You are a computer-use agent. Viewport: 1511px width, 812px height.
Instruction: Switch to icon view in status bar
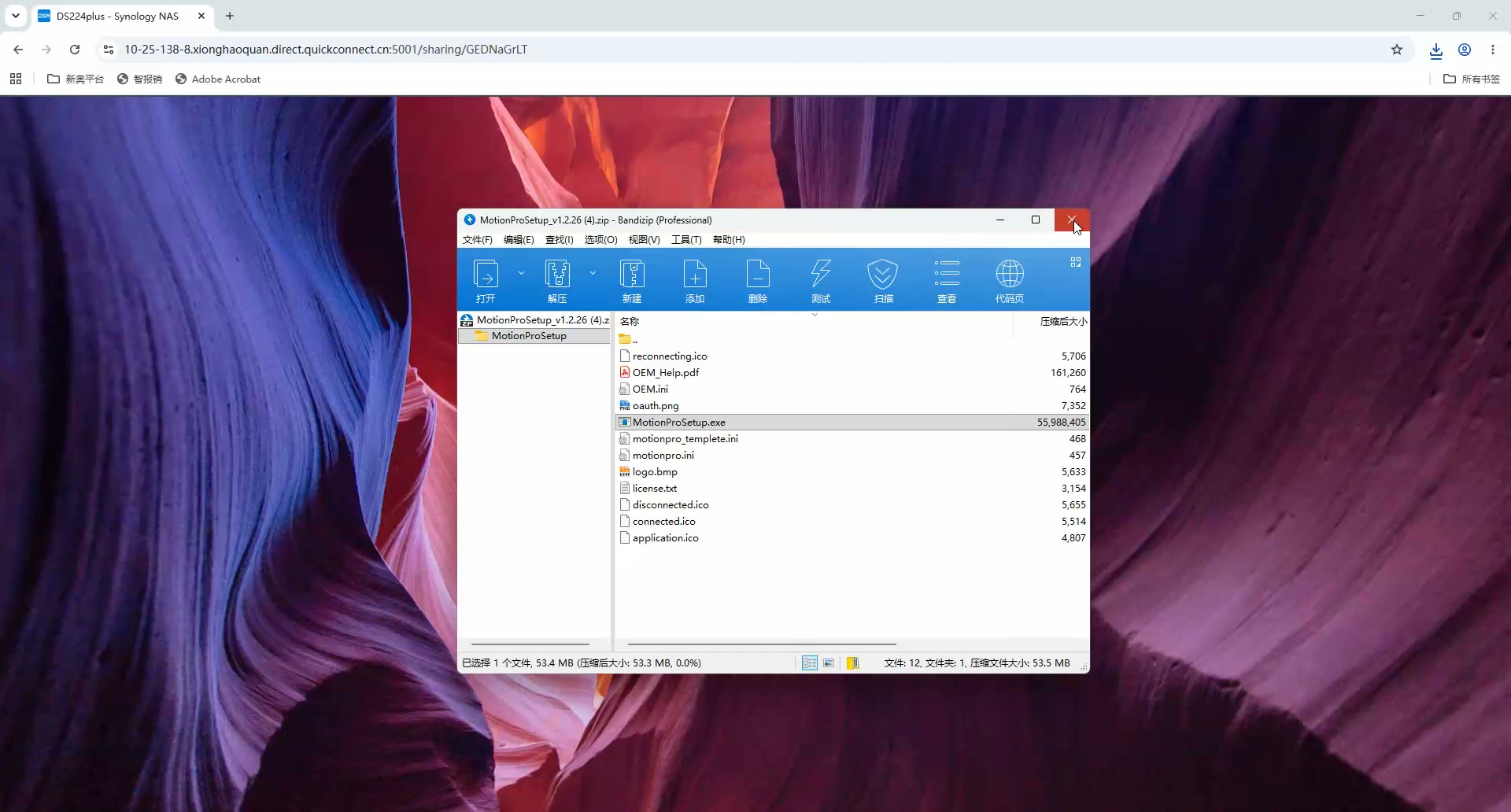829,663
